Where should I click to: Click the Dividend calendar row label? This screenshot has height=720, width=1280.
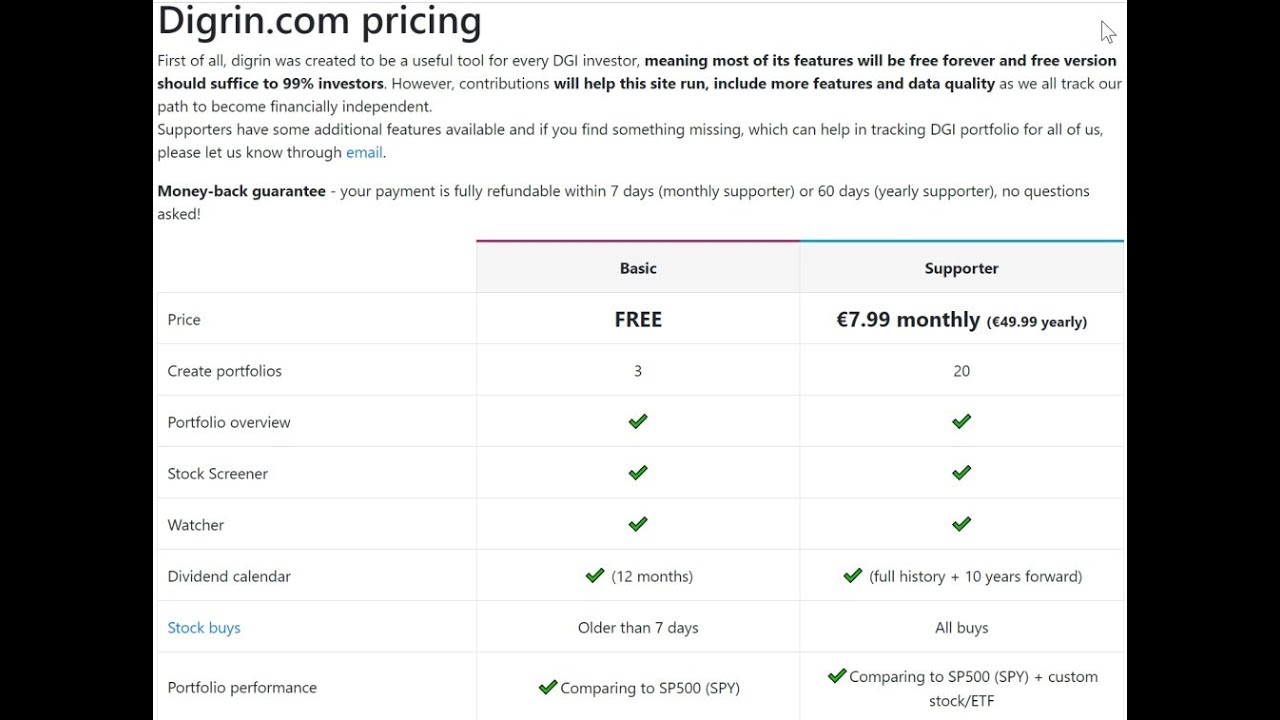click(x=229, y=576)
